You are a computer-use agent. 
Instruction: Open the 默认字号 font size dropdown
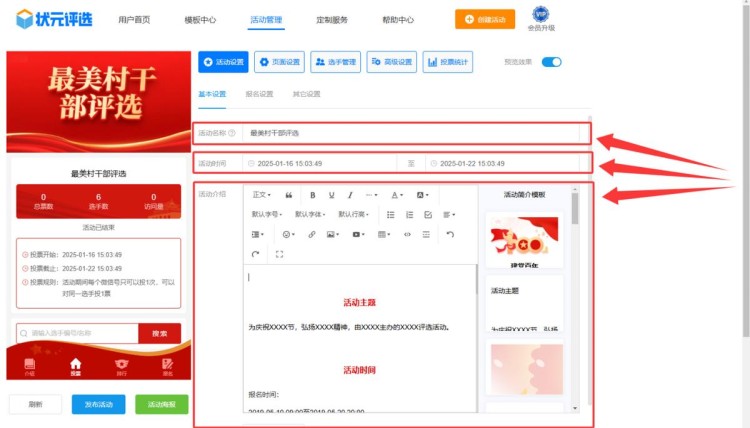[x=267, y=214]
